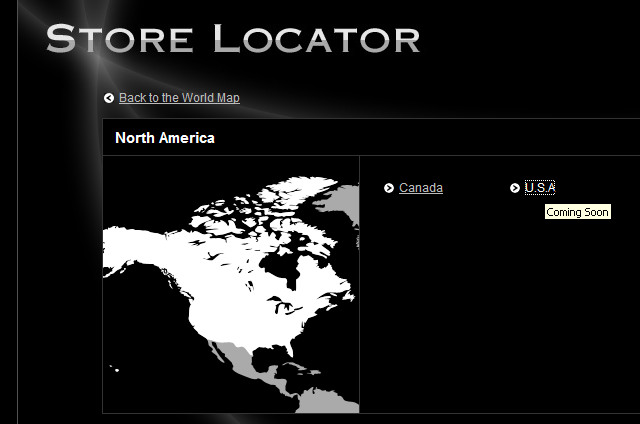
Task: Go back to the World Map
Action: [179, 98]
